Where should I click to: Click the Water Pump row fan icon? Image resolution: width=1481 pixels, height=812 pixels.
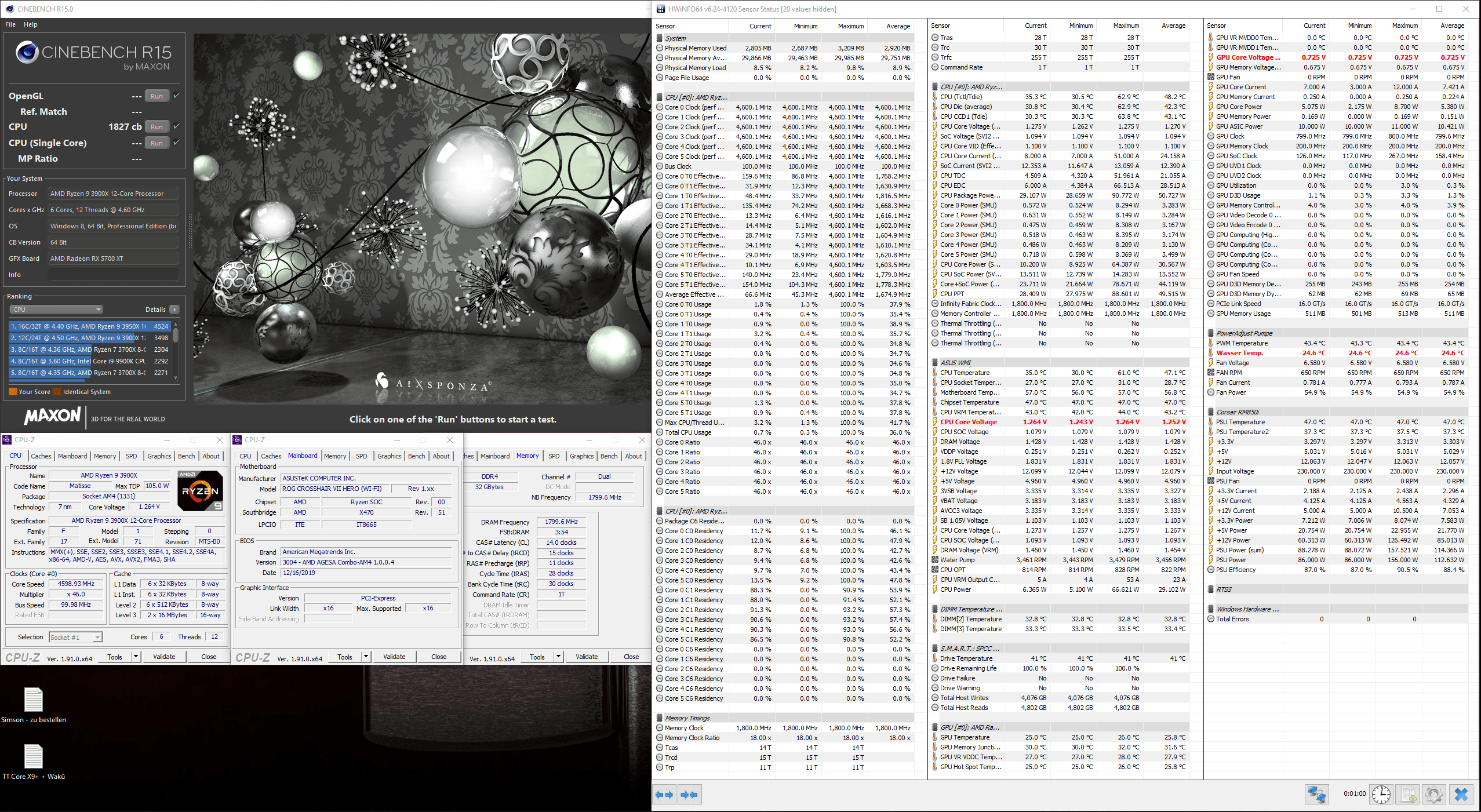pyautogui.click(x=935, y=560)
